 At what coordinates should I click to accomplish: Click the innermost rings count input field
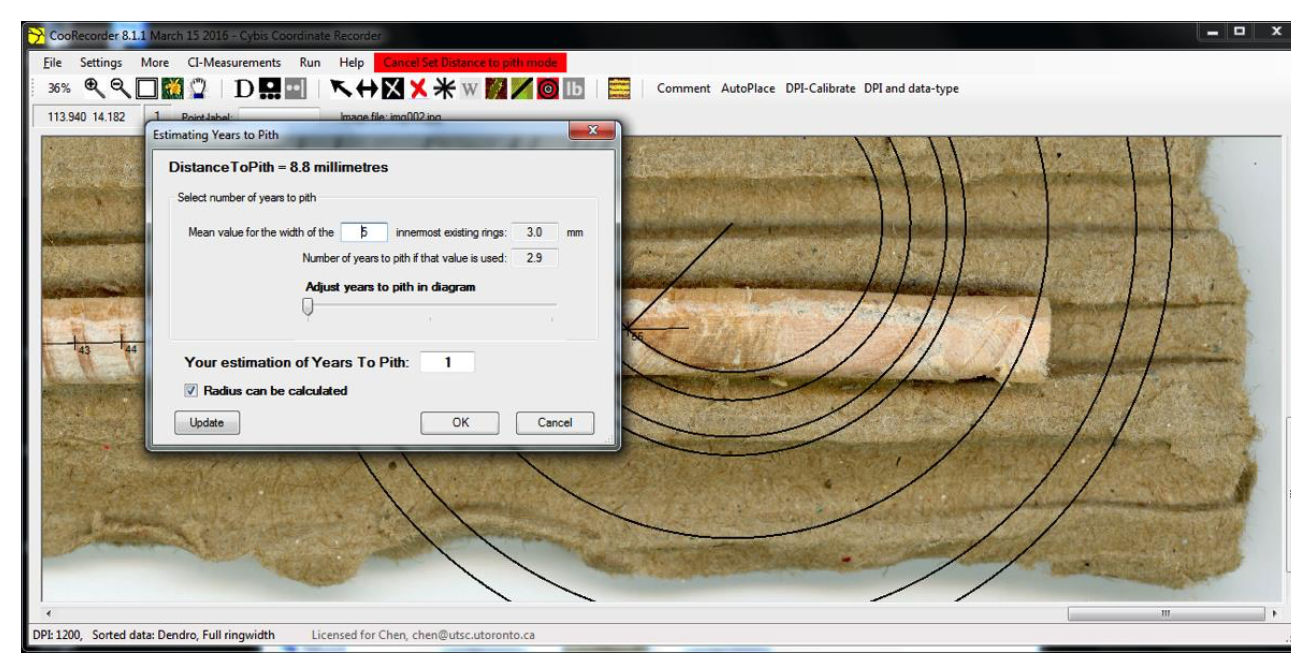click(x=364, y=232)
